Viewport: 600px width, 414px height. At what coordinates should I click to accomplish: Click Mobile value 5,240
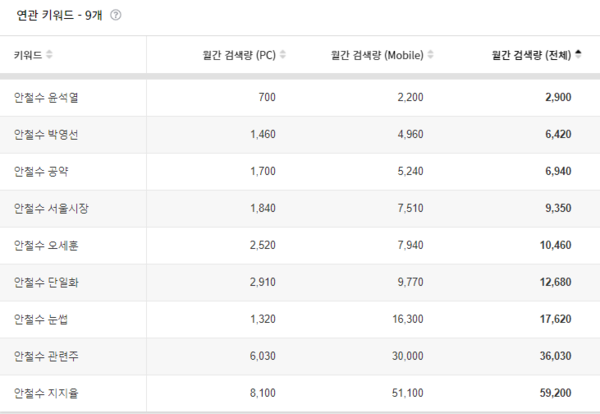coord(411,171)
